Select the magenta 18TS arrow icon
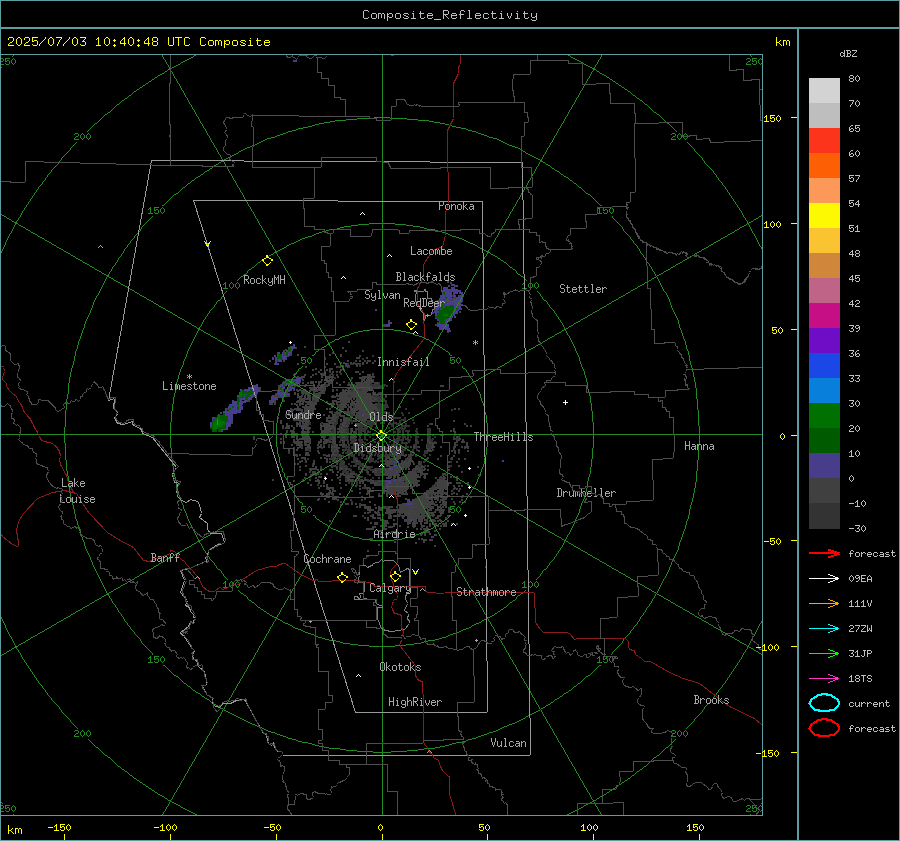Screen dimensions: 900x841 [x=824, y=679]
